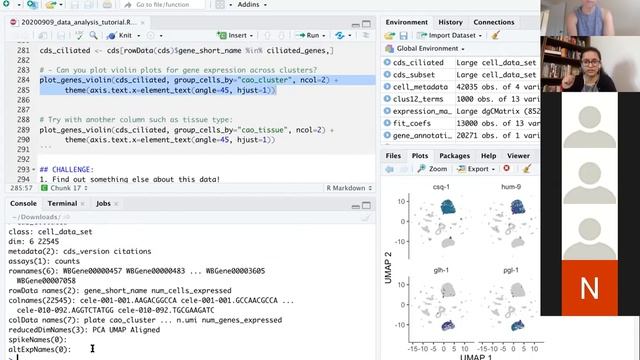Collapse the CHALLENGE section fold arrow
Image resolution: width=640 pixels, height=360 pixels.
33,169
